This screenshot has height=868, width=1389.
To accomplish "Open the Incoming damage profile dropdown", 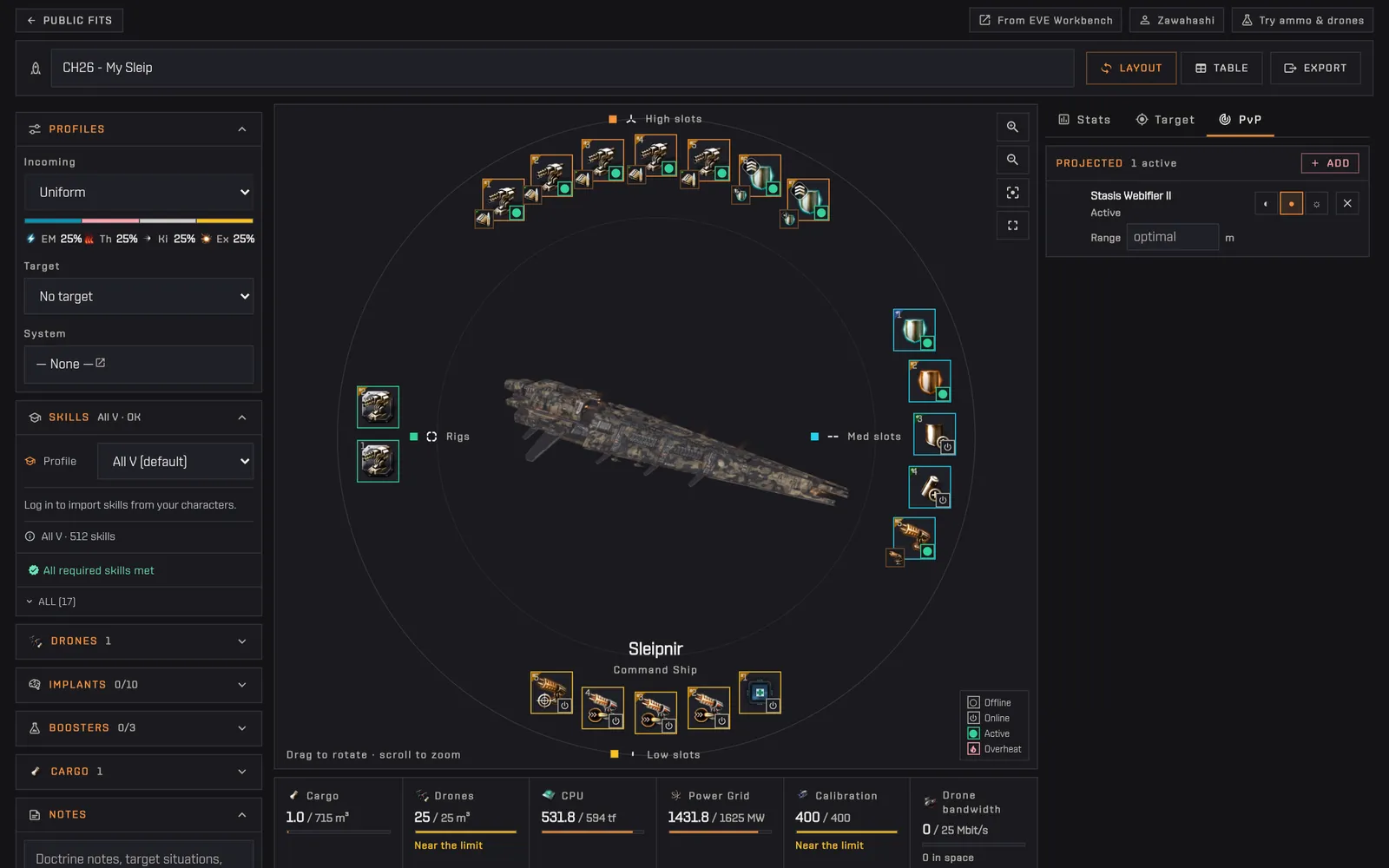I will [x=139, y=192].
